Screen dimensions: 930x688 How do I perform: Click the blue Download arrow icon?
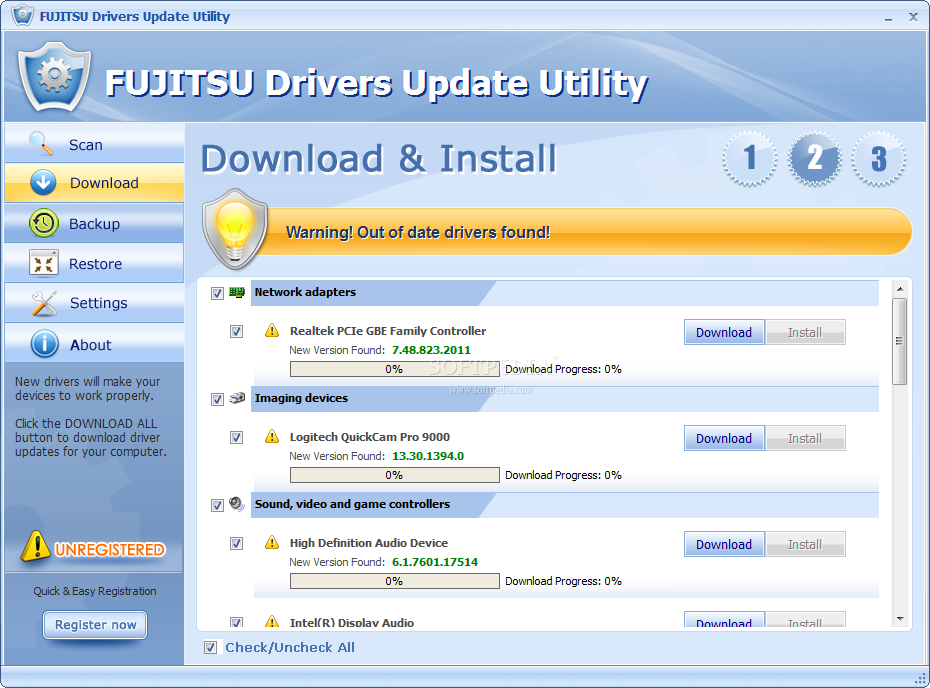coord(43,183)
